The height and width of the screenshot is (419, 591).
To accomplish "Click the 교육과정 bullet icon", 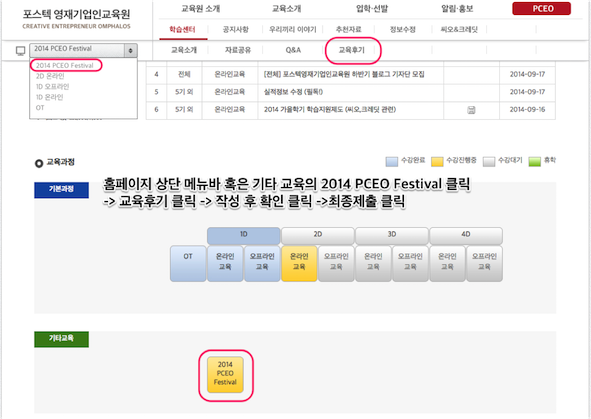I will click(x=38, y=163).
